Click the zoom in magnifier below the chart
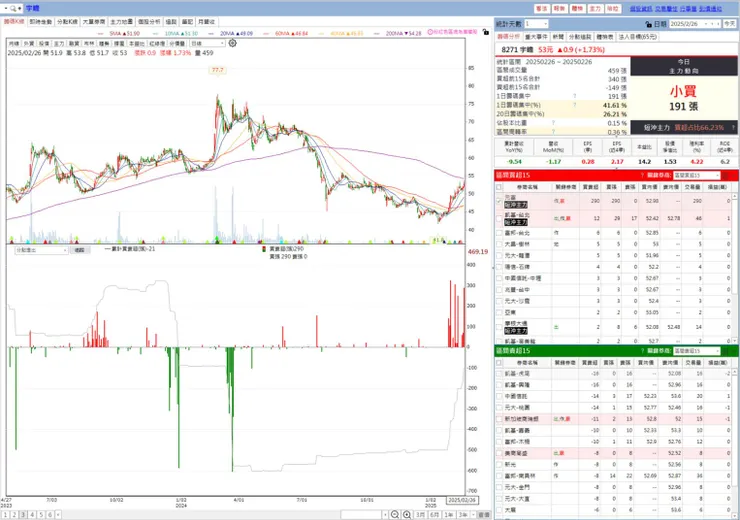Image resolution: width=740 pixels, height=520 pixels. (x=407, y=514)
